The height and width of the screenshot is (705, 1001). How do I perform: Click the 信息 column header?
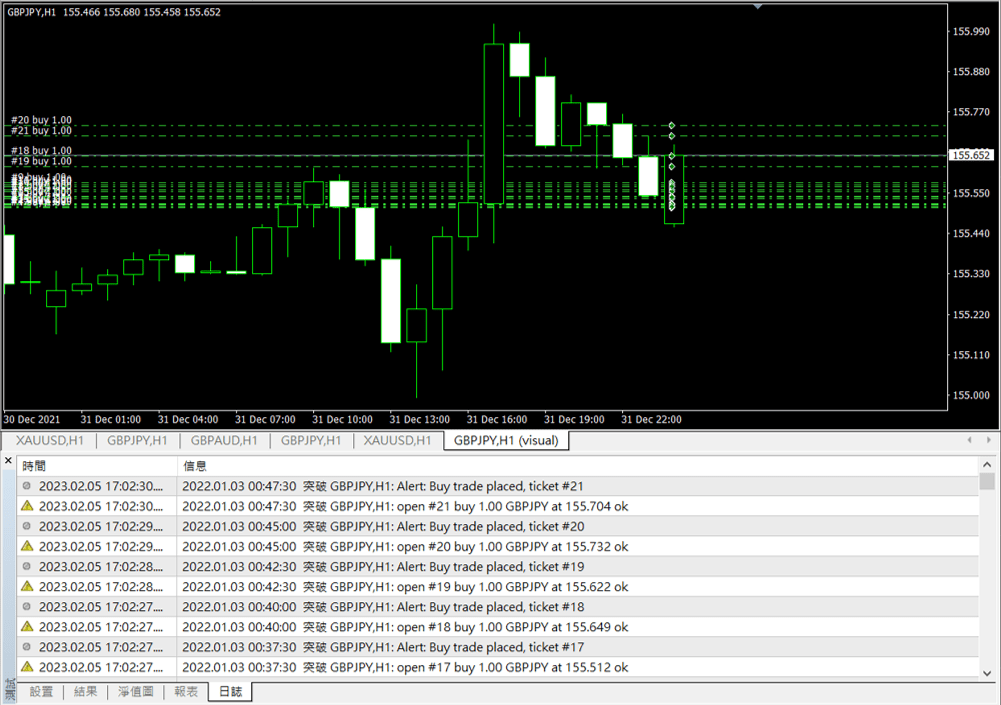195,466
